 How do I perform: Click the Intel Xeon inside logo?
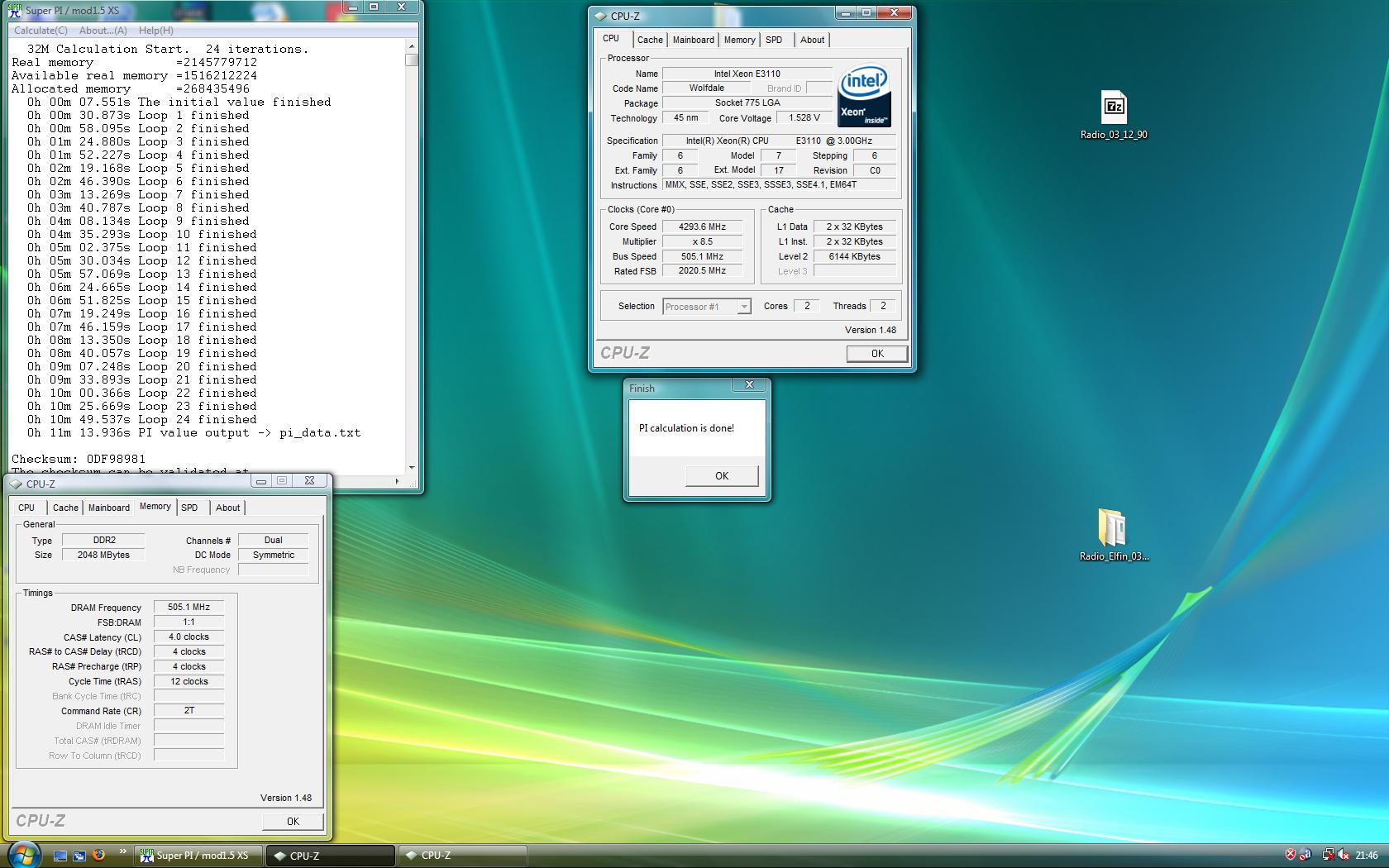(864, 96)
